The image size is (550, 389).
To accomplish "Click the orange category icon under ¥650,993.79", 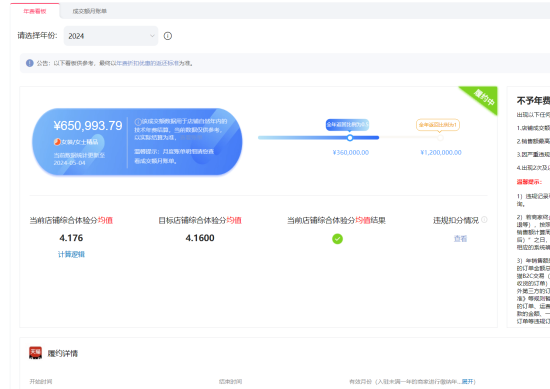I will click(57, 142).
